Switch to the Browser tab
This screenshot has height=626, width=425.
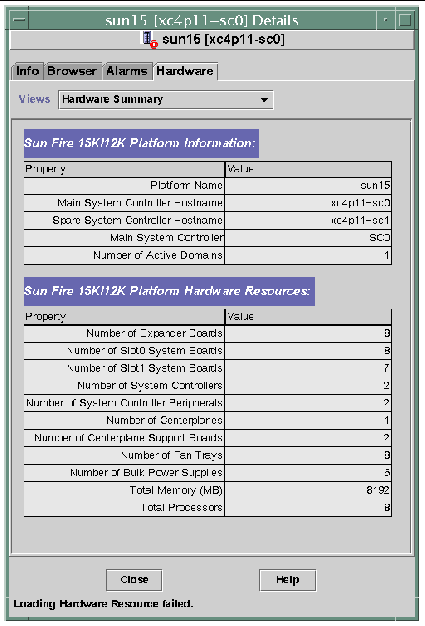(x=72, y=71)
